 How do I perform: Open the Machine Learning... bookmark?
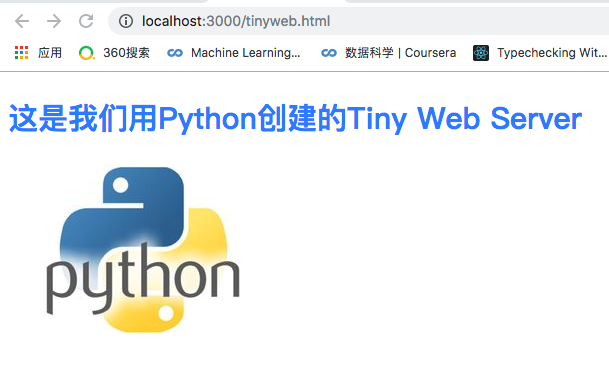tap(245, 52)
